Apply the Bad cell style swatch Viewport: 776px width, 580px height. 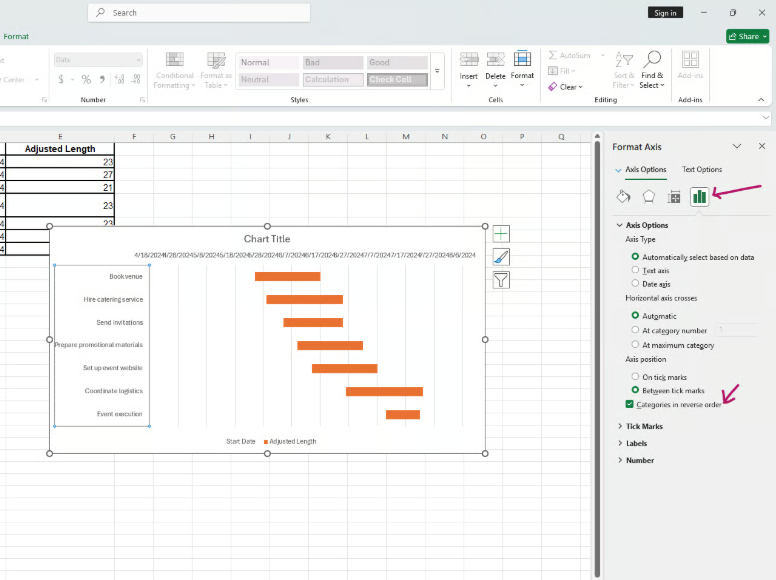coord(332,62)
